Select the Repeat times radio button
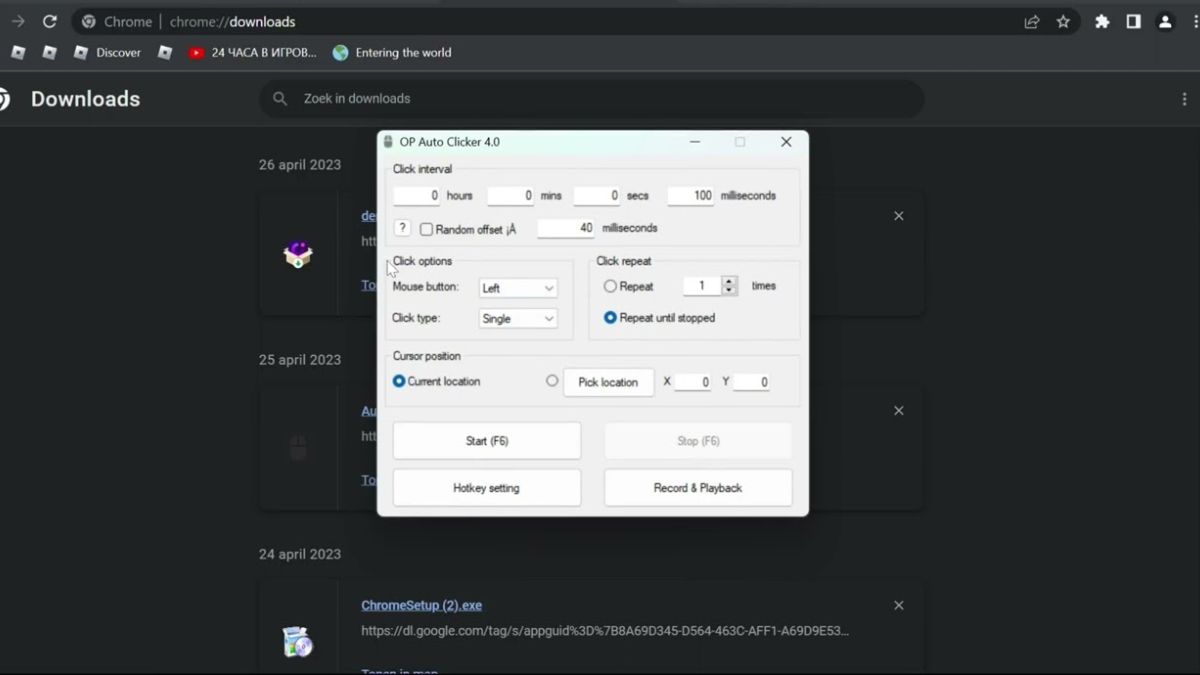 click(610, 286)
